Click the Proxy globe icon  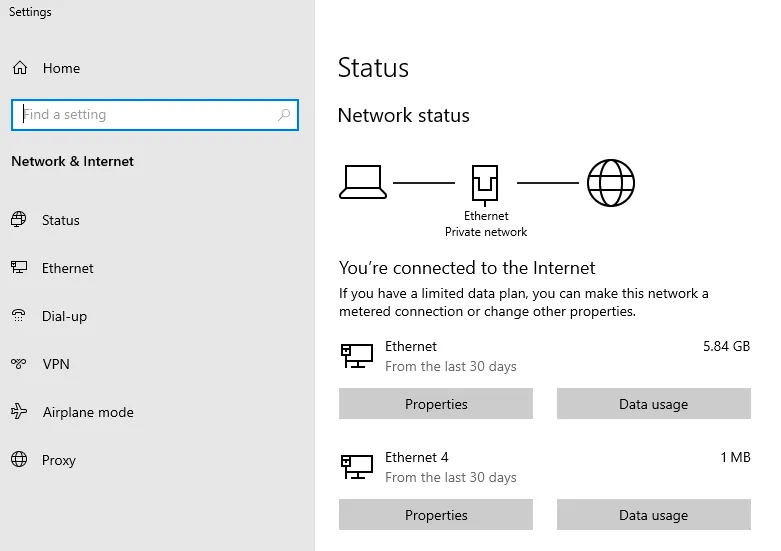19,460
